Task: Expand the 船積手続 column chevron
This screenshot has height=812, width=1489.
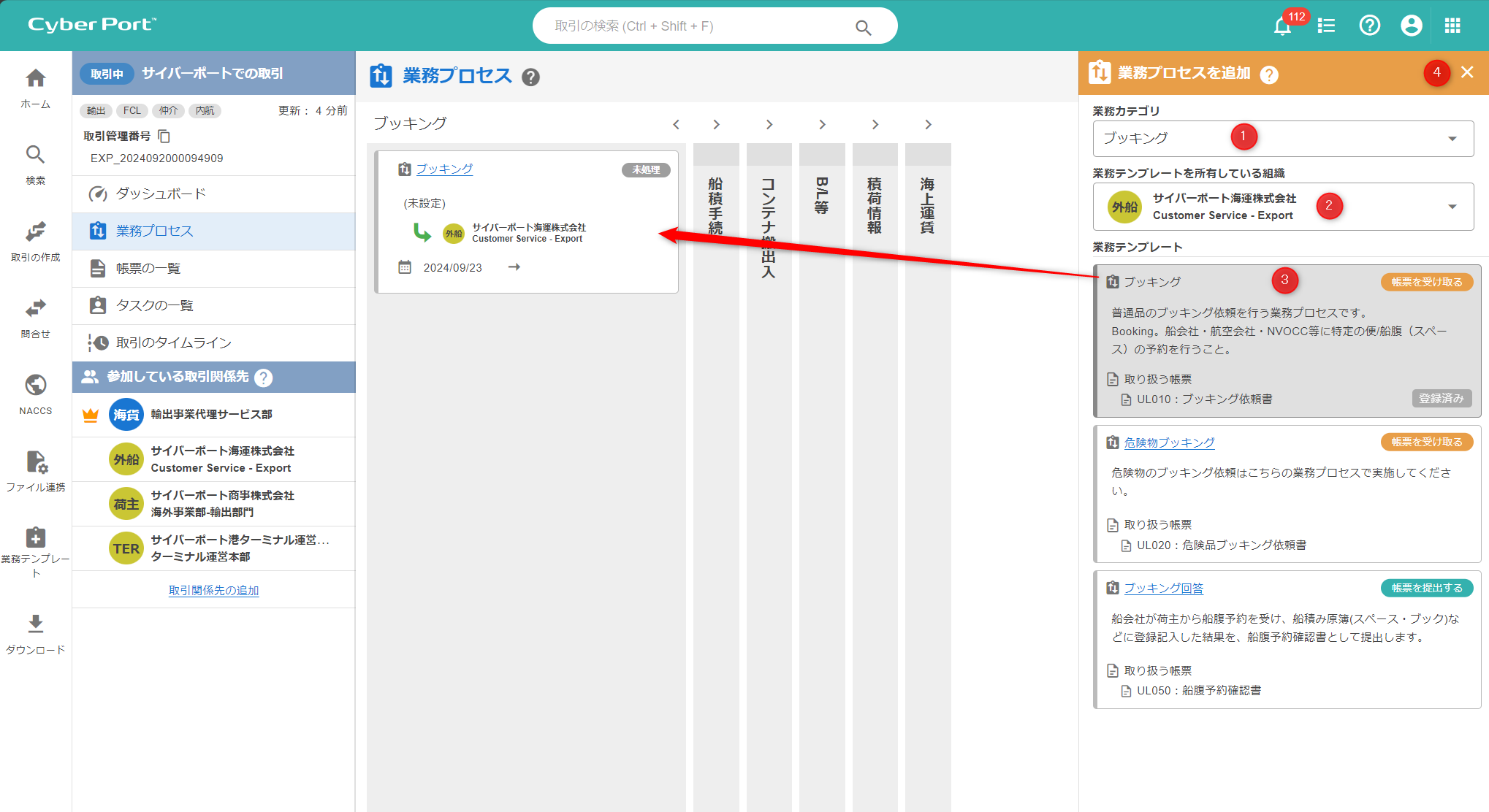Action: click(x=716, y=125)
